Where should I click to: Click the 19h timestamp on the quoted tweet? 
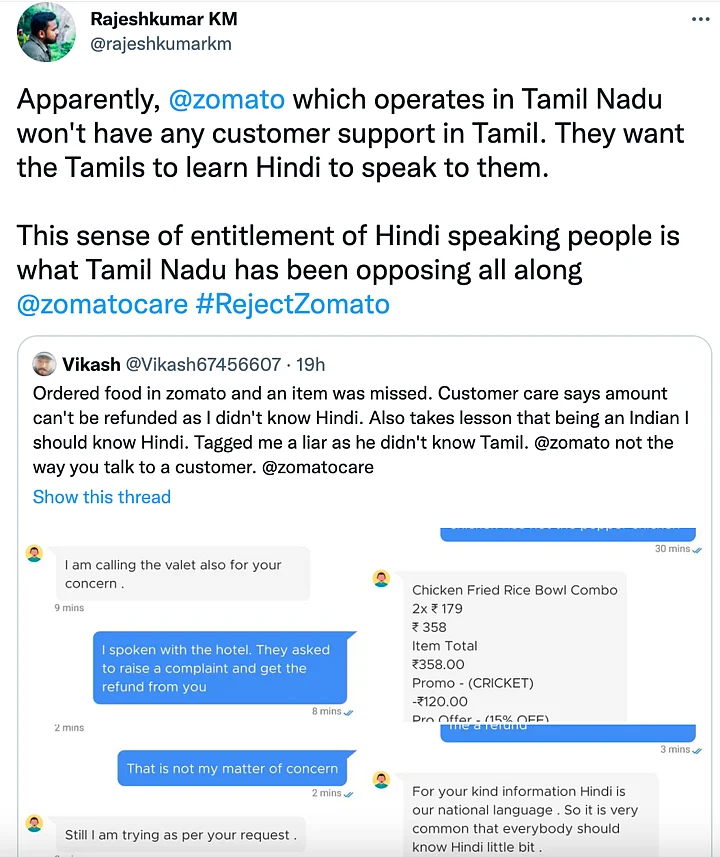[x=308, y=364]
